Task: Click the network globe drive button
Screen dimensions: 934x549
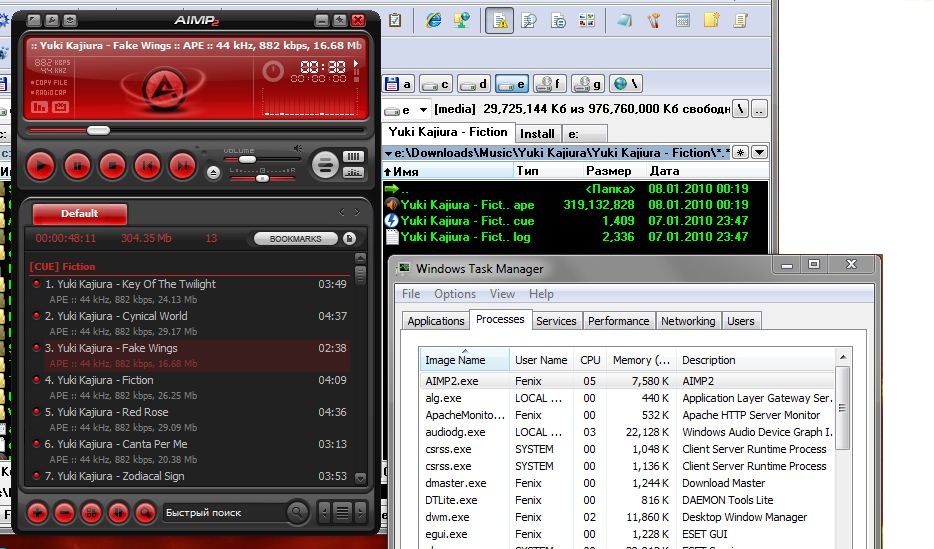Action: [x=626, y=84]
